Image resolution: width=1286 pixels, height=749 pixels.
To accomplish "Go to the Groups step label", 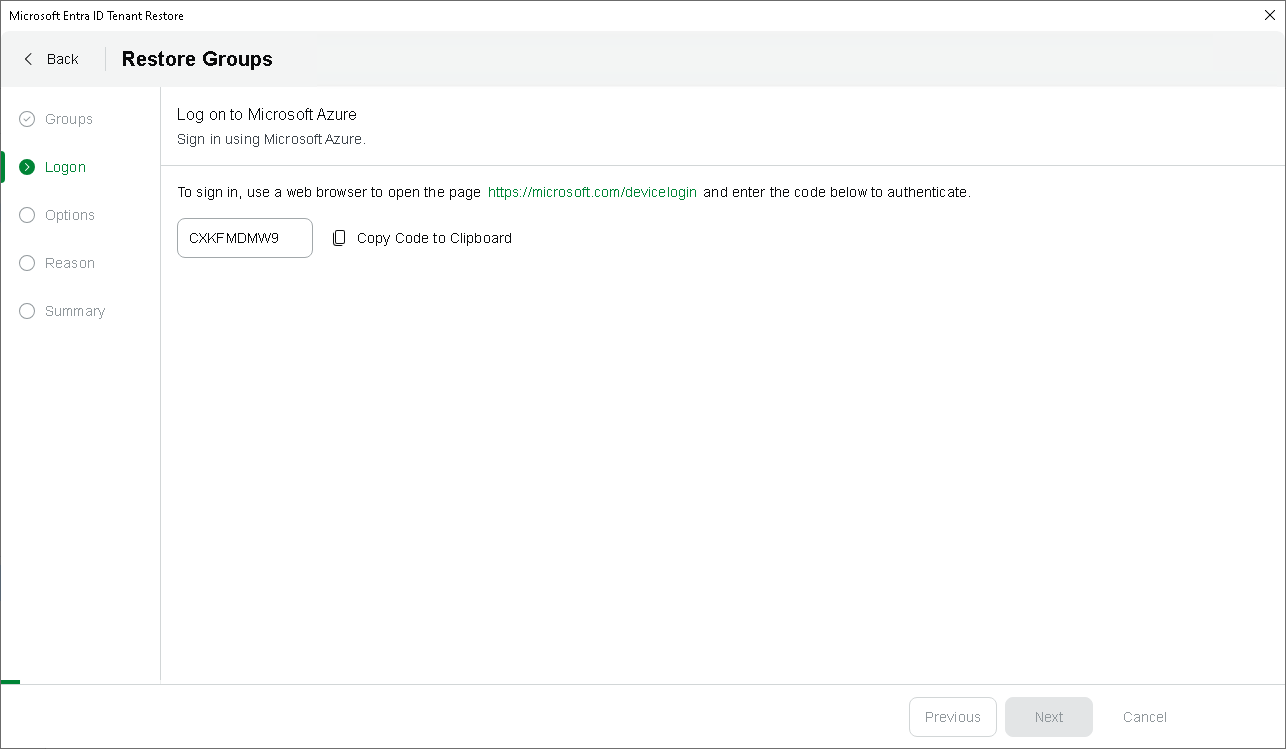I will [69, 119].
